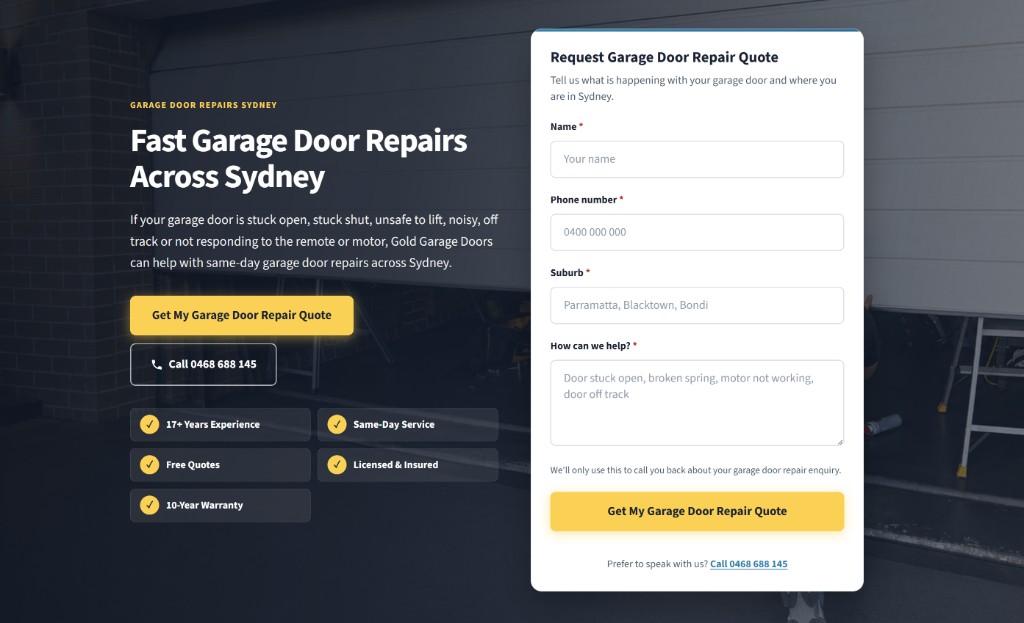
Task: Select the 17+ Years Experience badge
Action: (x=220, y=424)
